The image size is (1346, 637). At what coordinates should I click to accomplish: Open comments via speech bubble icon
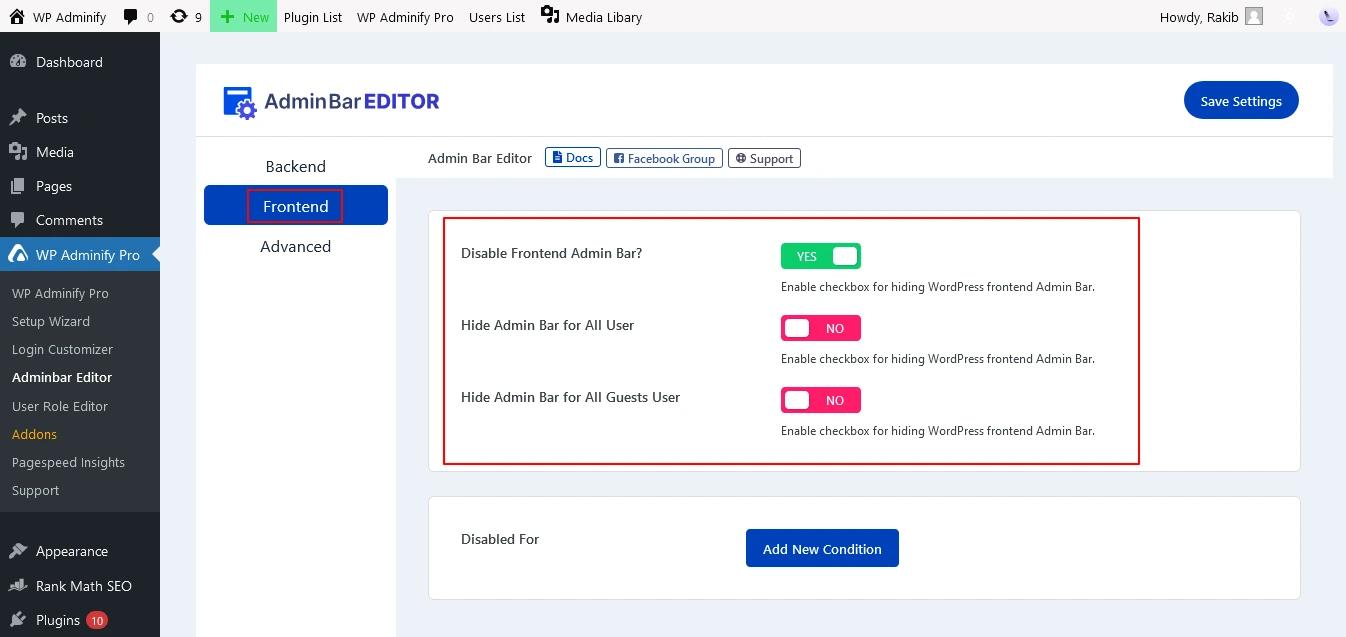(130, 16)
